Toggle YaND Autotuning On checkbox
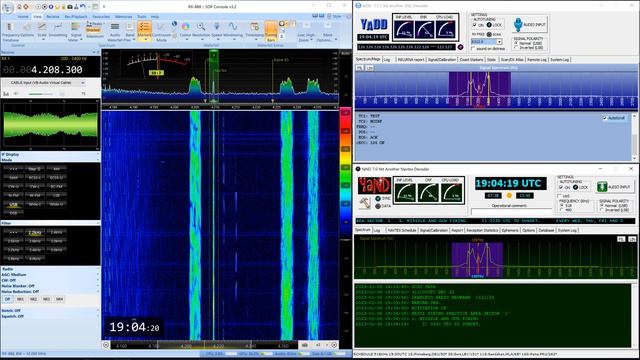640x360 pixels. [561, 187]
